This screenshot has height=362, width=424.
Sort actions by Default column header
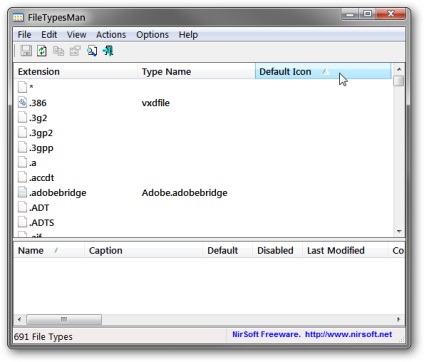coord(228,250)
